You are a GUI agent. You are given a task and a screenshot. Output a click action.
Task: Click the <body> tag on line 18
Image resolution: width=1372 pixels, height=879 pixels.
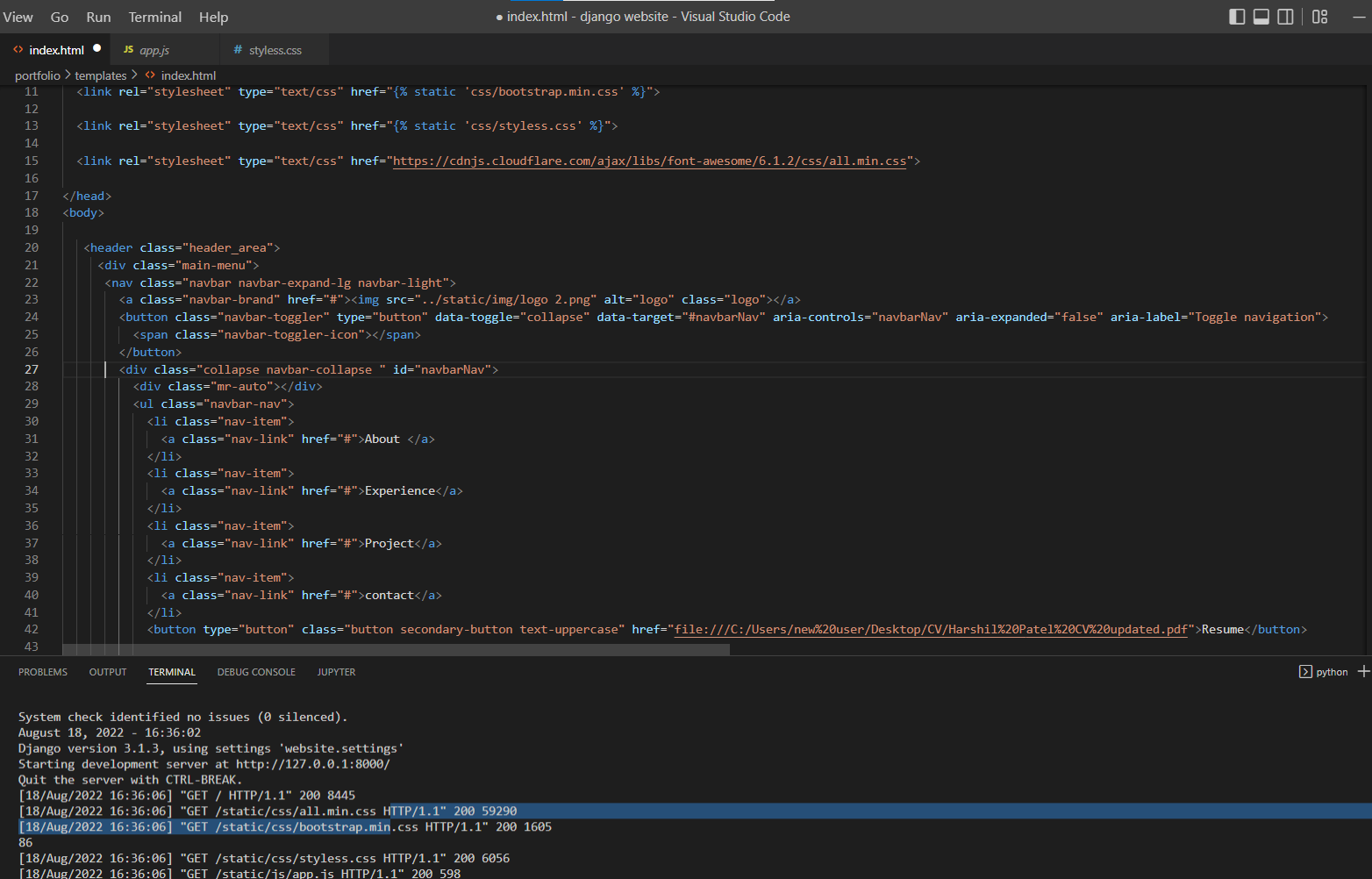(x=83, y=212)
